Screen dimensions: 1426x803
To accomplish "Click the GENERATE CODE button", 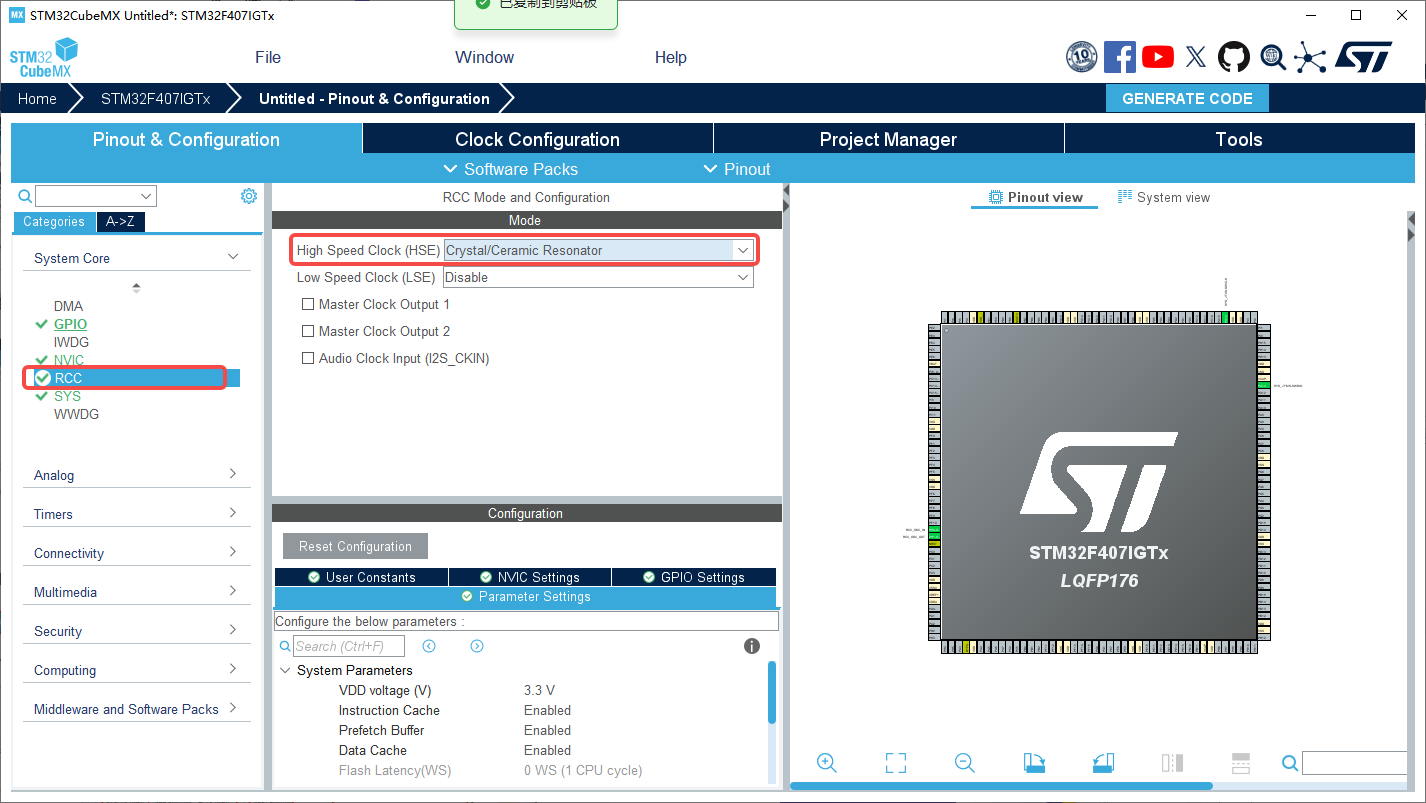I will point(1187,98).
